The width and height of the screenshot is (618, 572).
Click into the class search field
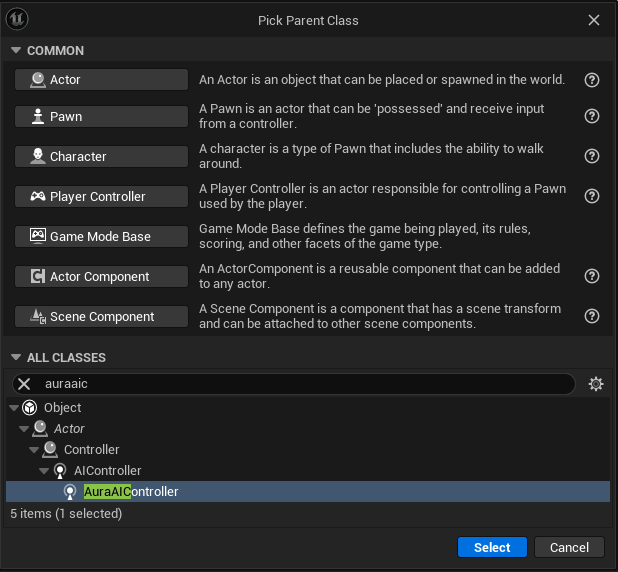coord(300,384)
